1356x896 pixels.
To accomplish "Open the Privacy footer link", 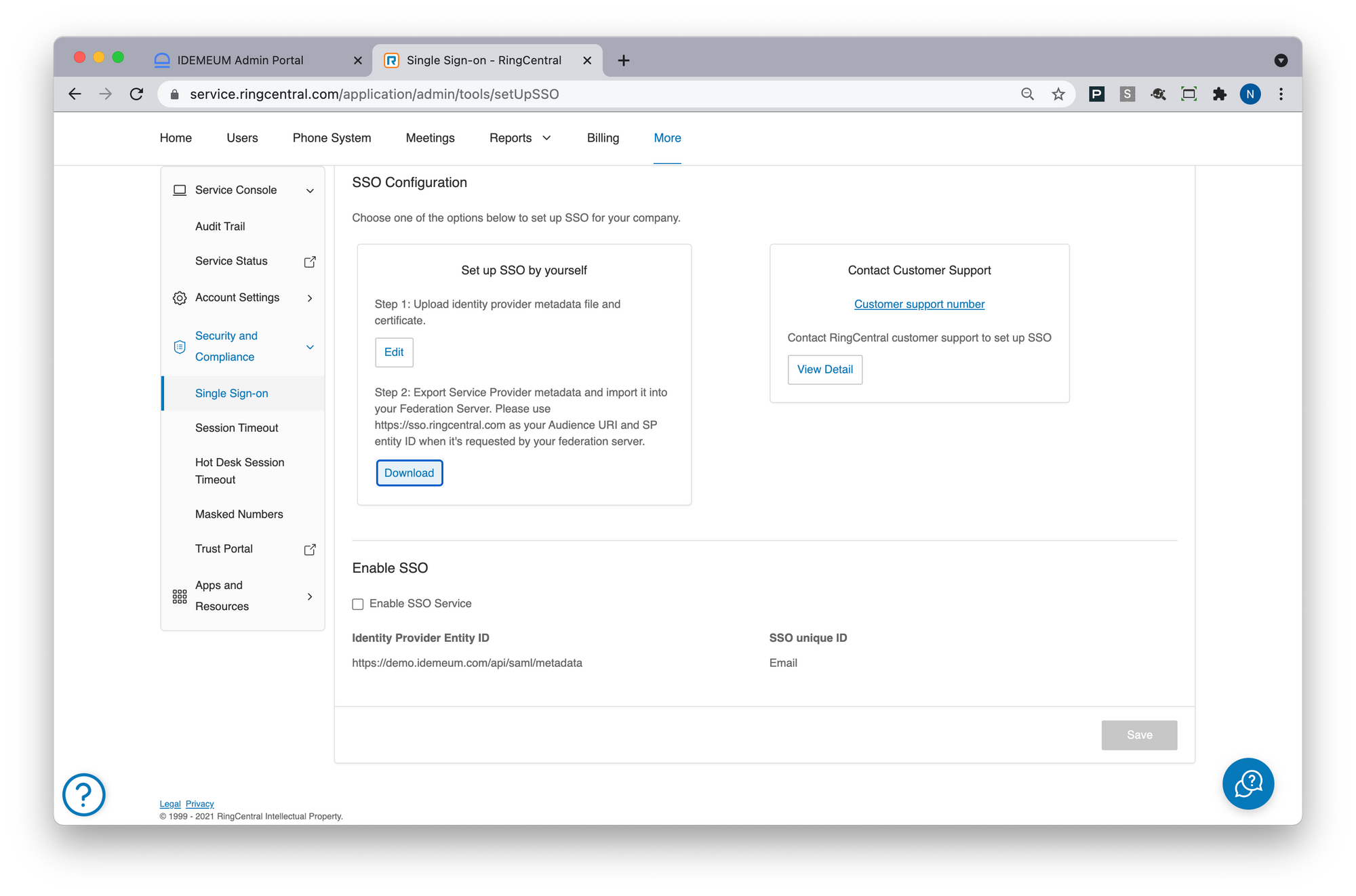I will coord(199,804).
